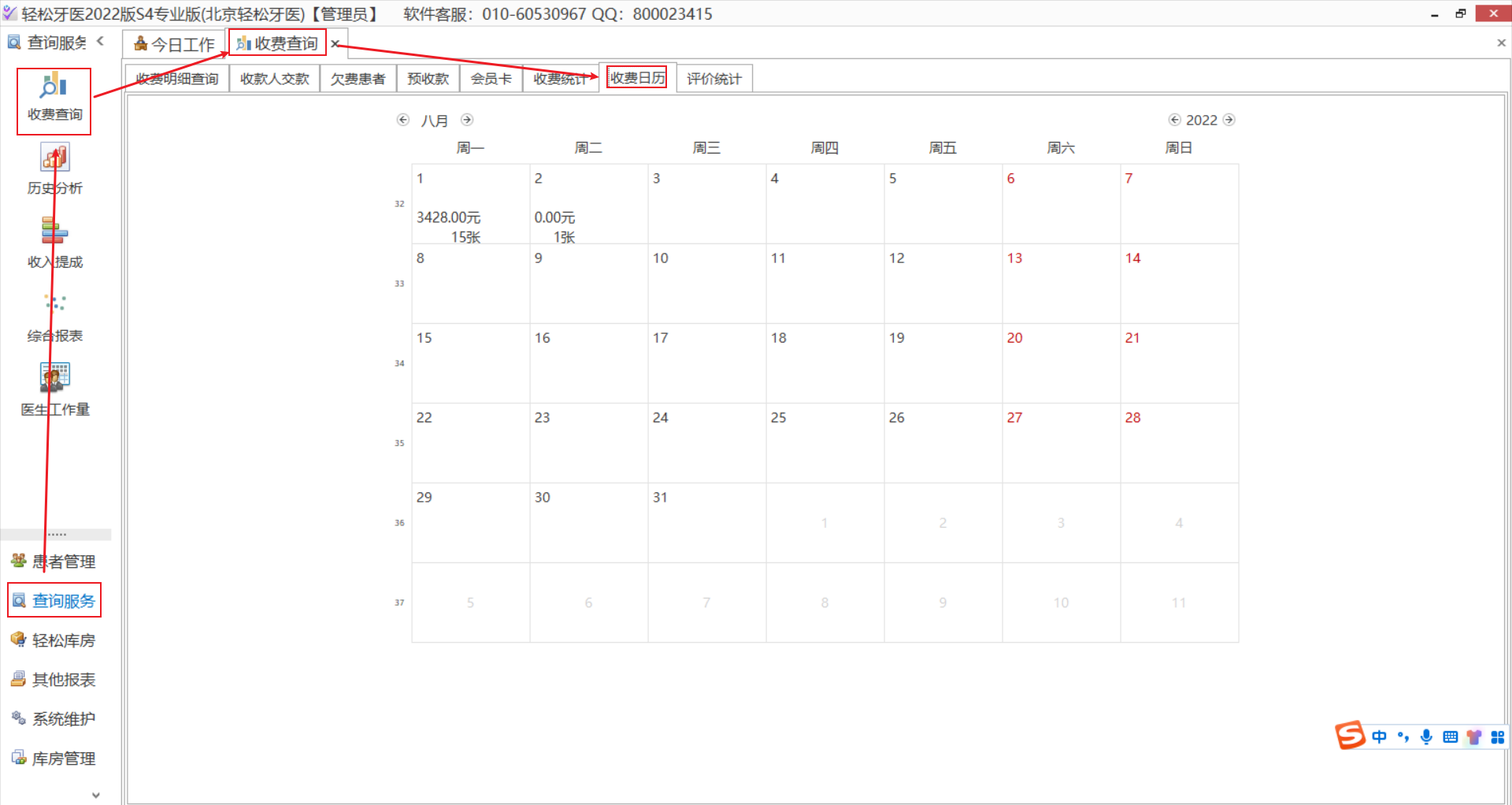Select August 31 calendar cell
Image resolution: width=1512 pixels, height=805 pixels.
tap(707, 522)
